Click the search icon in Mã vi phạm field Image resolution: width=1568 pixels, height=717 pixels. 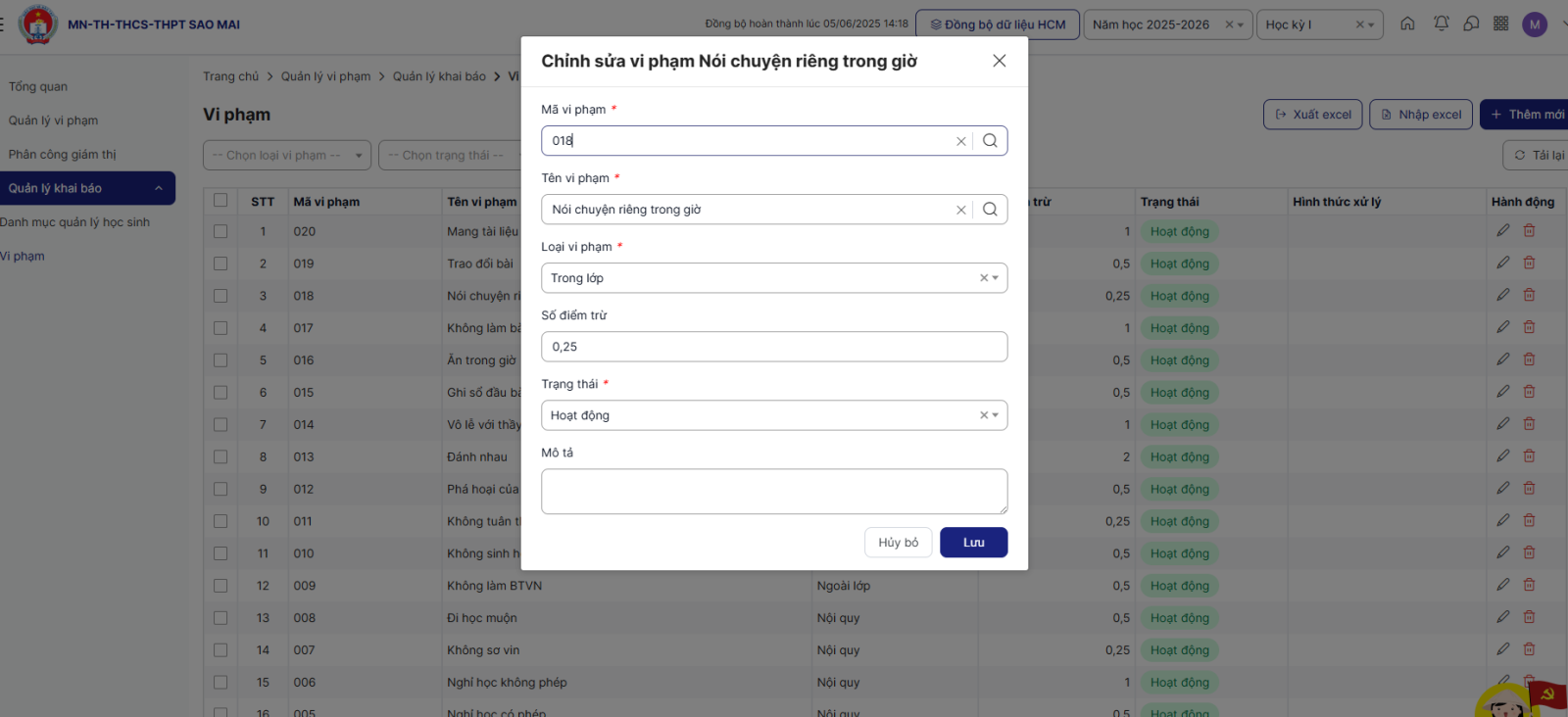click(x=990, y=141)
